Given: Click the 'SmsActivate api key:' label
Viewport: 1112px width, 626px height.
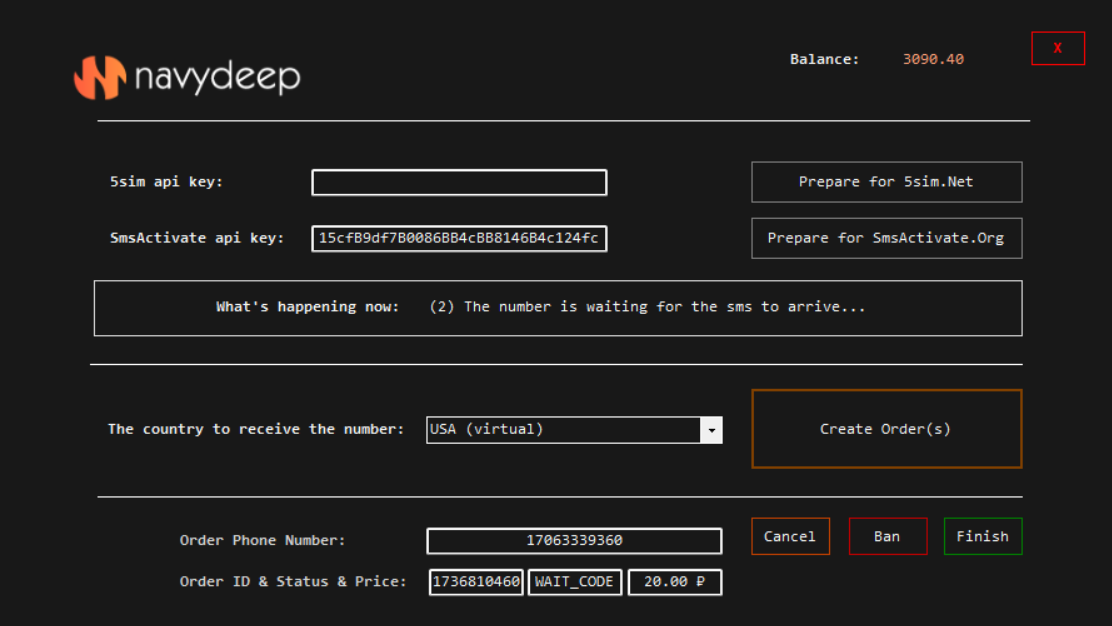Looking at the screenshot, I should point(196,238).
